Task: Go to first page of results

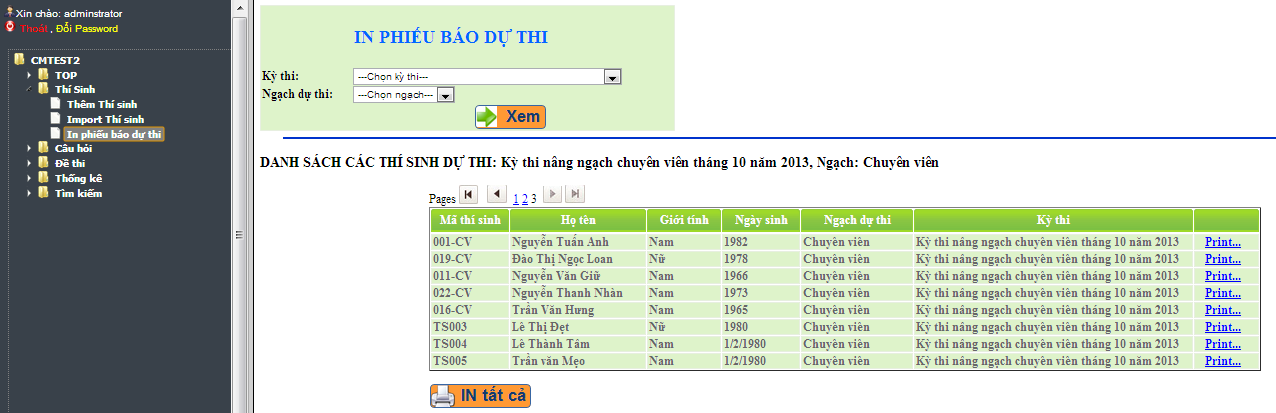Action: point(468,194)
